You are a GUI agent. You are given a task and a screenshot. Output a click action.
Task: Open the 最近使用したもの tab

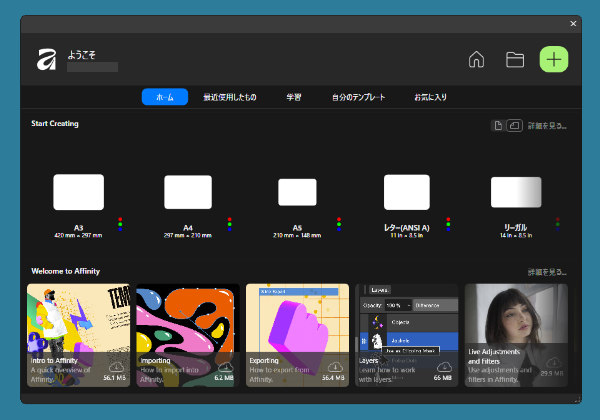pyautogui.click(x=230, y=97)
